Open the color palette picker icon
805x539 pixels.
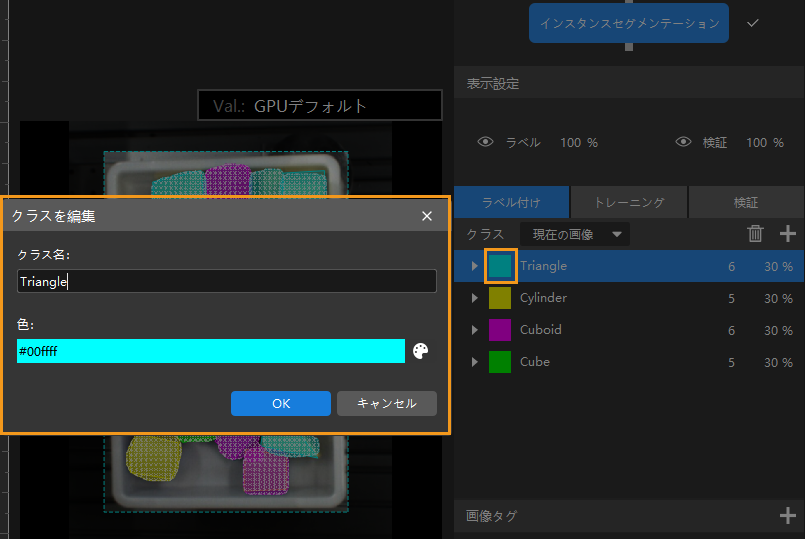click(422, 351)
